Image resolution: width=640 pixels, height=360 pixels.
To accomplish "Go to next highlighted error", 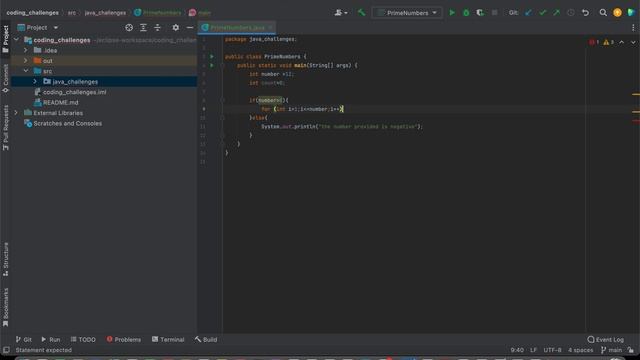I will (x=633, y=42).
